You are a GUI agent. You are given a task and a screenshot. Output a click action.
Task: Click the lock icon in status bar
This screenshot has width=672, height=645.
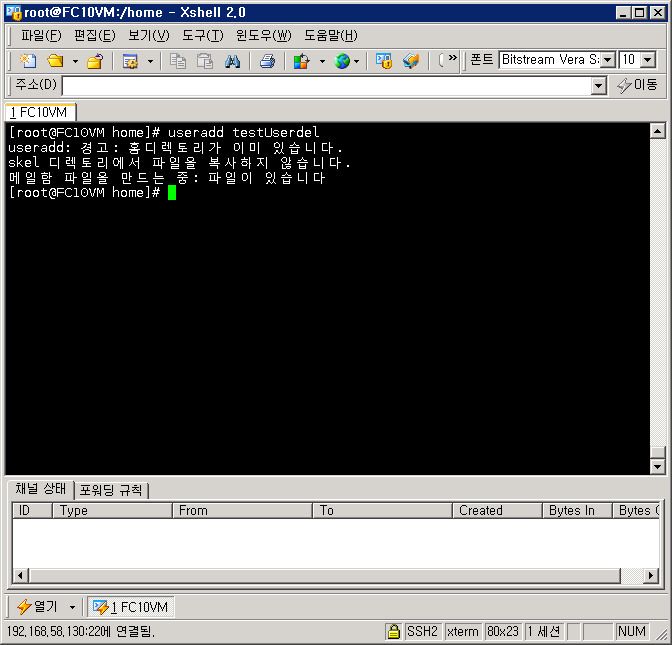[x=393, y=632]
